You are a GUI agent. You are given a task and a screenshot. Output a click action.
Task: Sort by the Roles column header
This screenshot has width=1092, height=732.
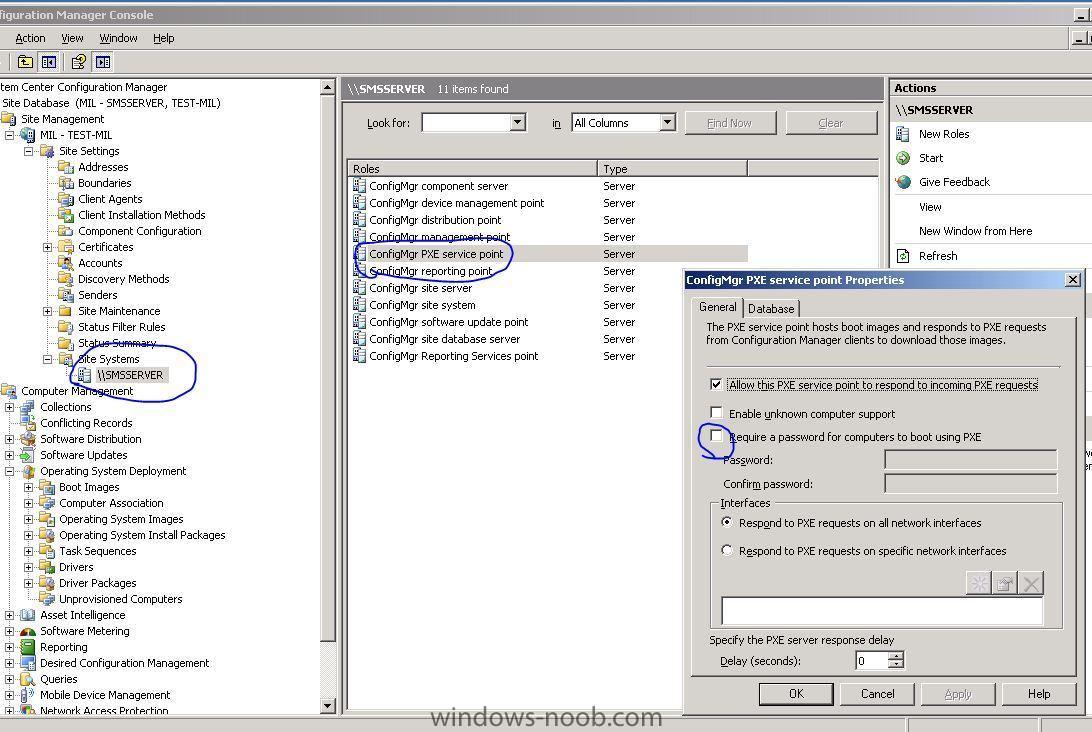point(472,169)
